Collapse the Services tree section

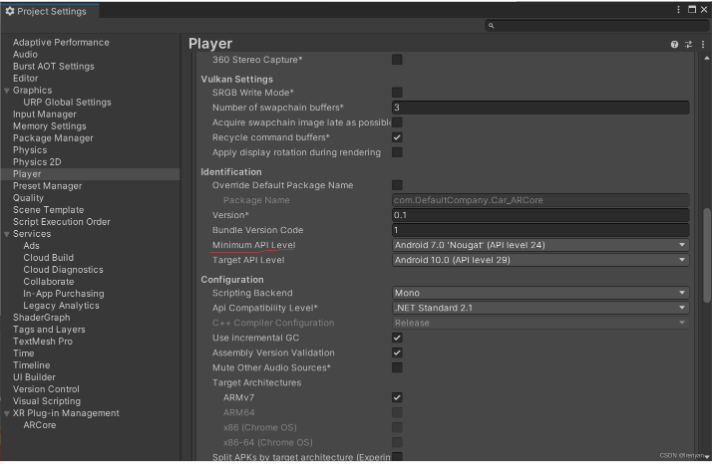coord(7,234)
